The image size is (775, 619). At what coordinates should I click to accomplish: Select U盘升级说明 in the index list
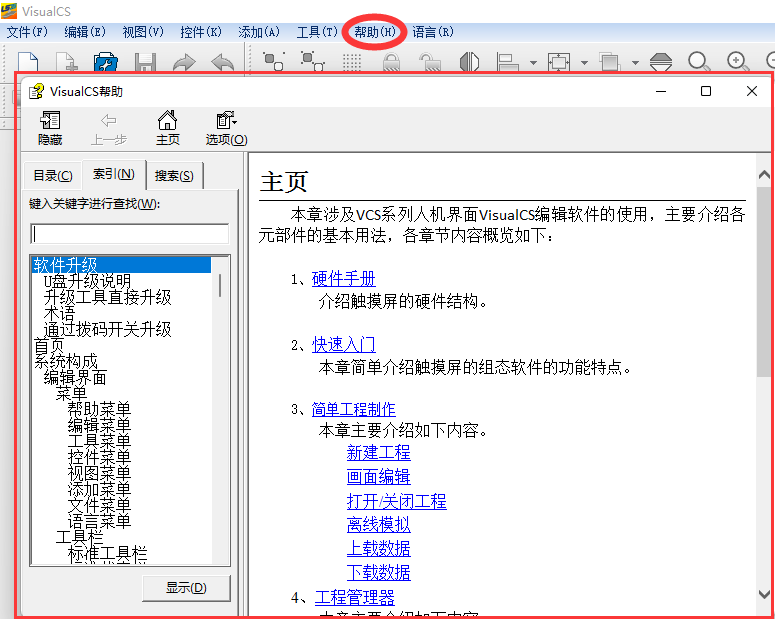coord(87,281)
